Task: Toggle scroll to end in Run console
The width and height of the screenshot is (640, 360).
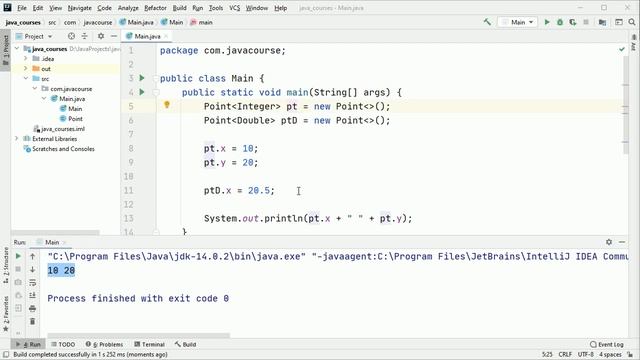Action: [33, 295]
